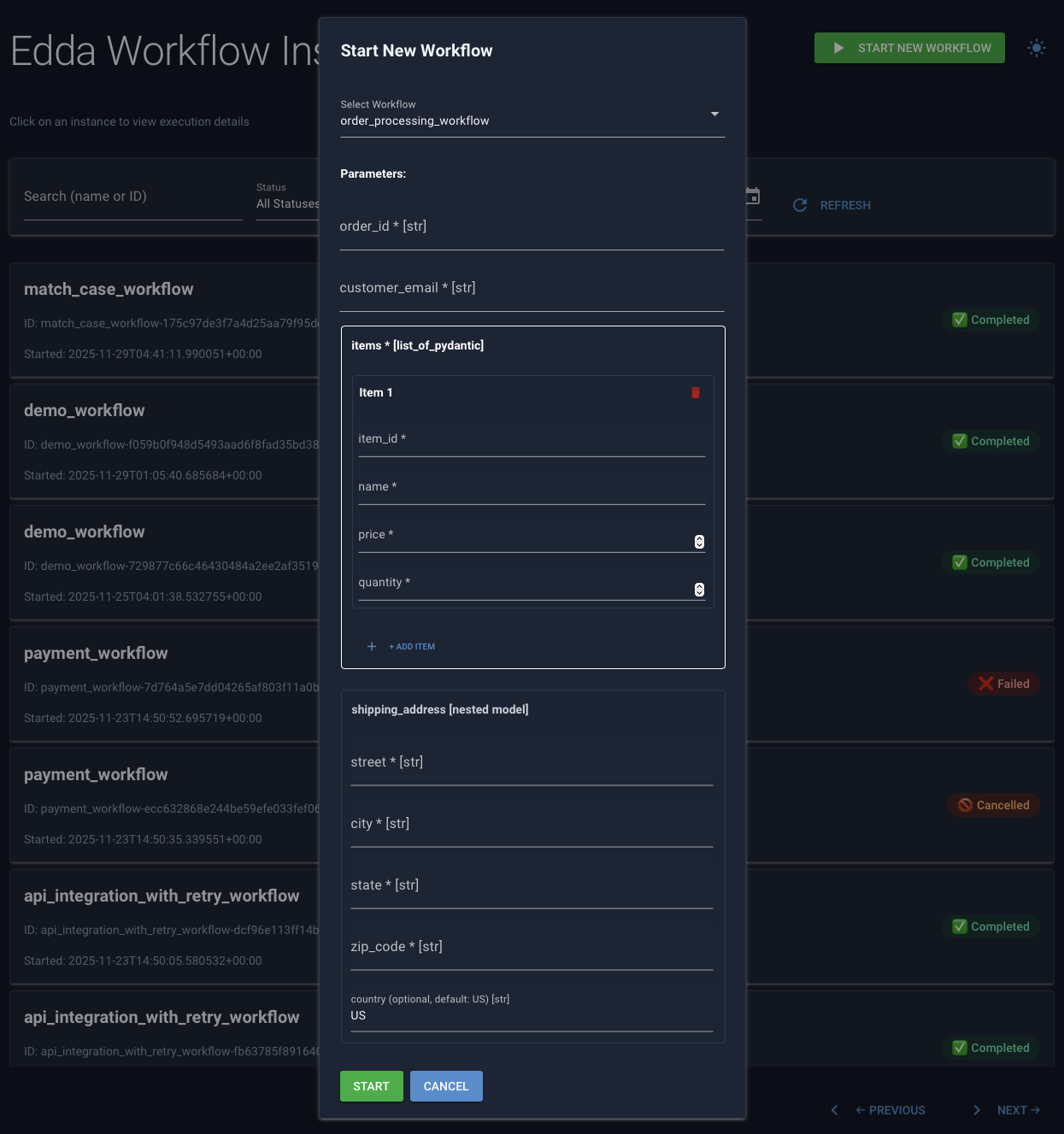Viewport: 1064px width, 1134px height.
Task: Cancel the new workflow dialog
Action: click(x=446, y=1086)
